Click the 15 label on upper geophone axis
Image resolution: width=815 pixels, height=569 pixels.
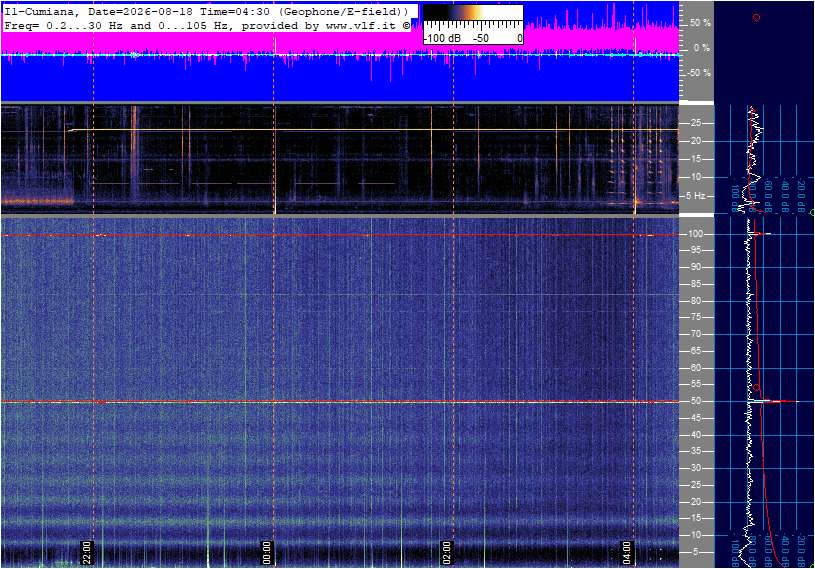point(695,159)
